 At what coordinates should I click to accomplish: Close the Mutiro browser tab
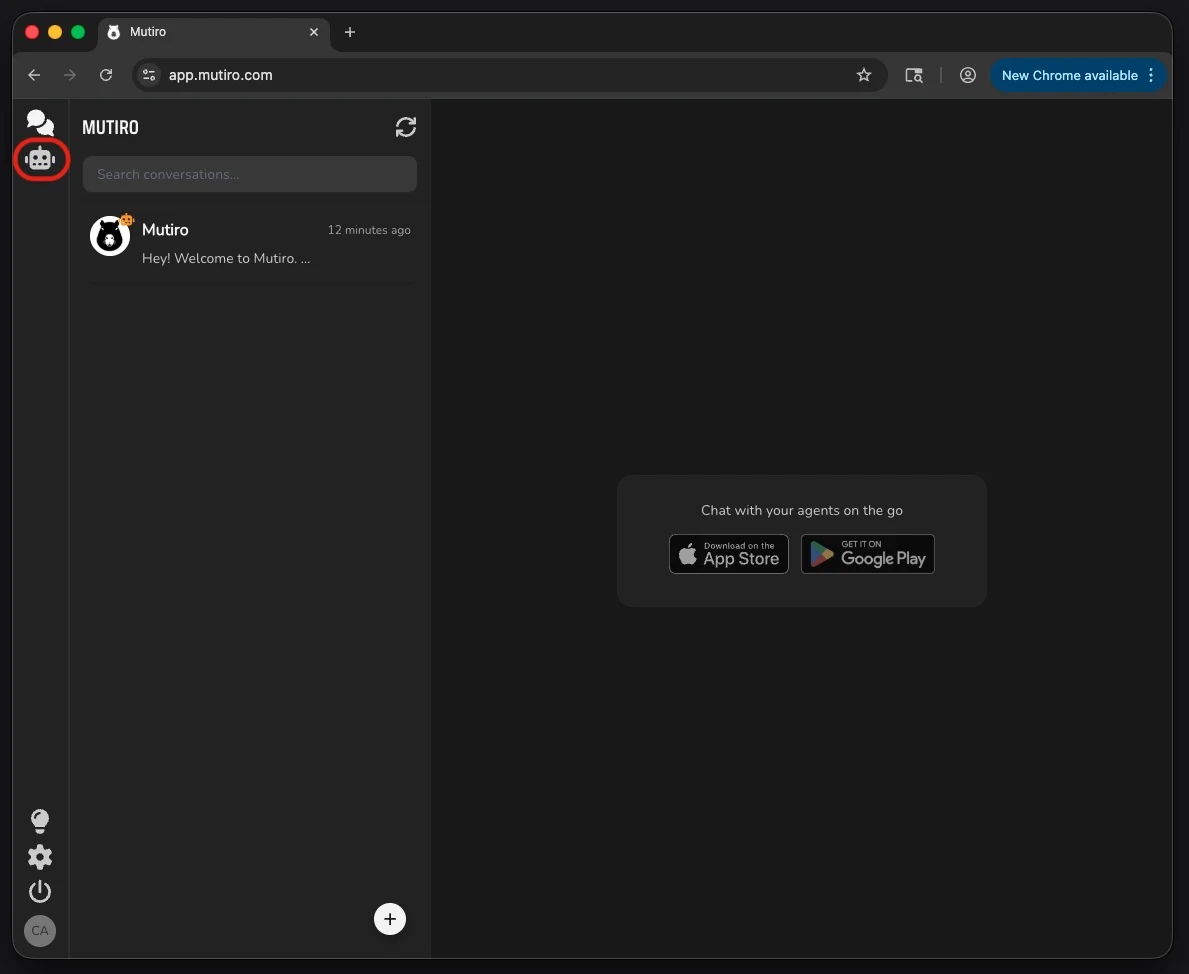tap(314, 32)
